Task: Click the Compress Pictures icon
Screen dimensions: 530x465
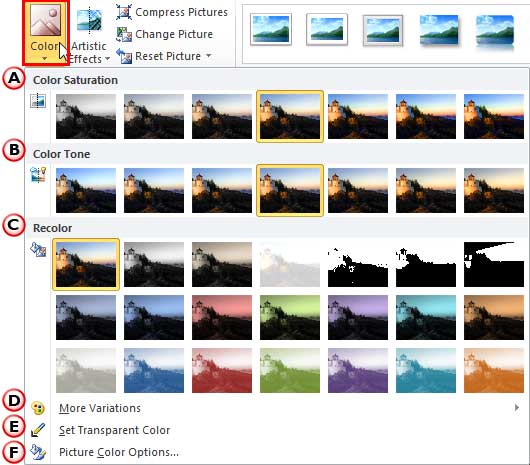Action: (x=124, y=12)
